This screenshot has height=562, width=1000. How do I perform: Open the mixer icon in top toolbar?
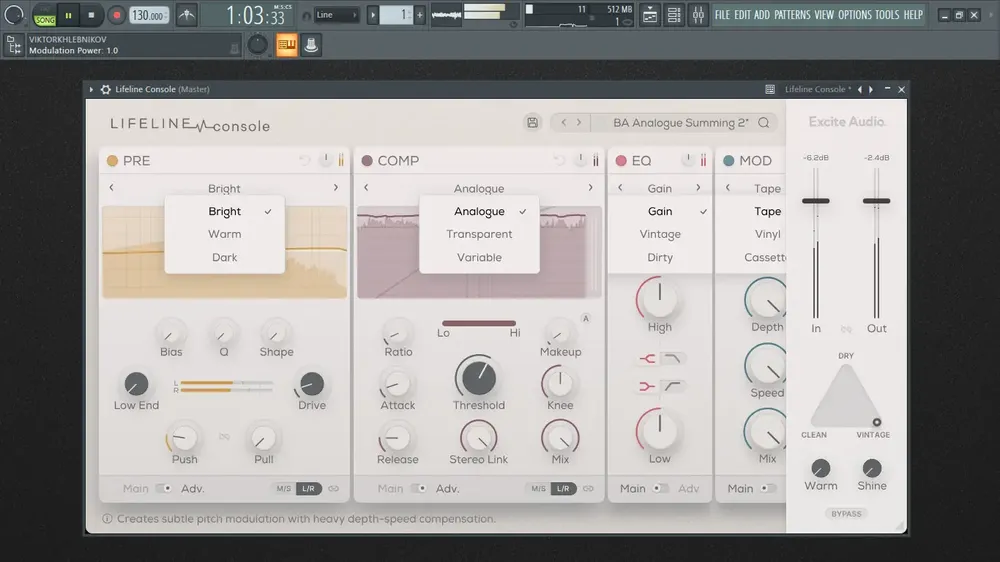pyautogui.click(x=698, y=15)
